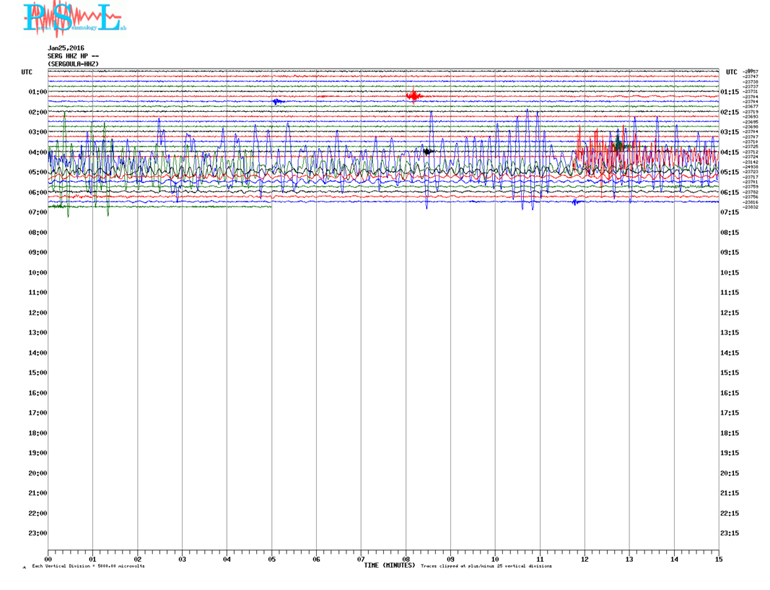
Task: Click the 12:00 hour label on left axis
Action: coord(37,313)
